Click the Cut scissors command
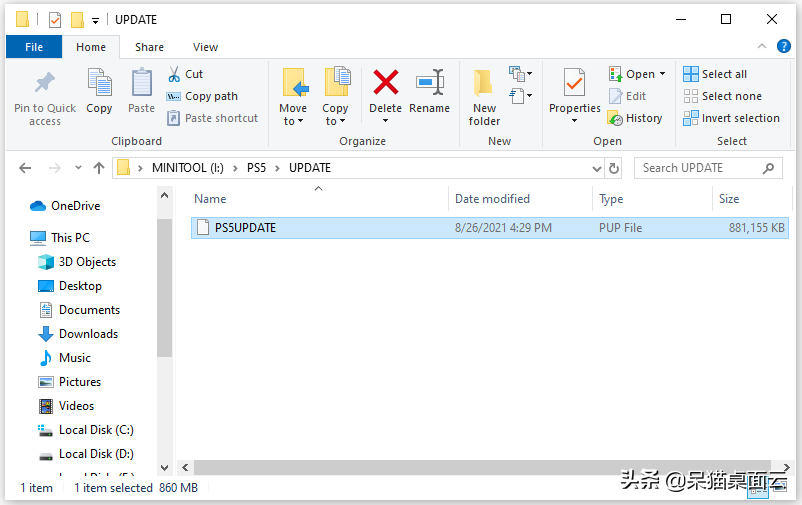This screenshot has width=802, height=505. [x=185, y=74]
